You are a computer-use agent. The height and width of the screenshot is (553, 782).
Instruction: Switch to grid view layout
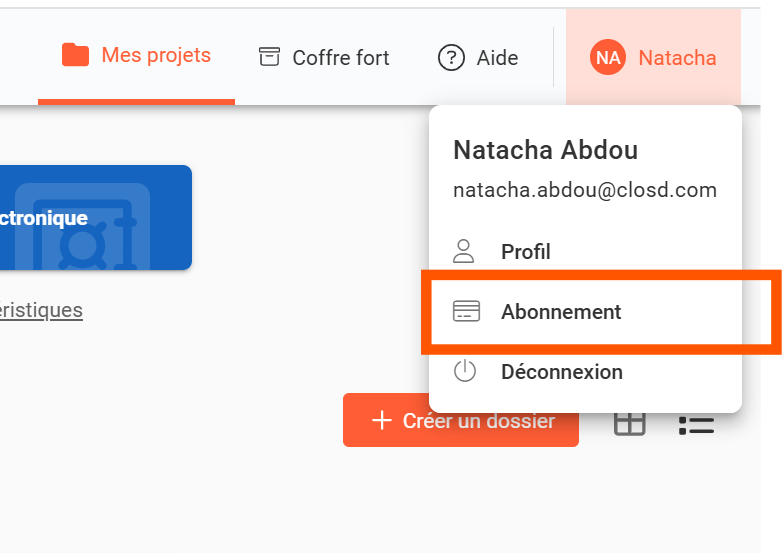tap(630, 423)
